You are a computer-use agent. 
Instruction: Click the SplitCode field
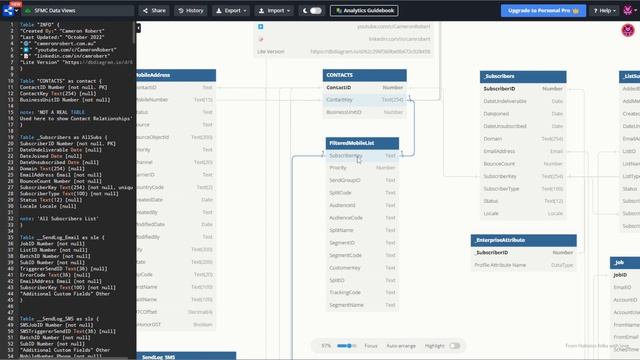(x=362, y=193)
